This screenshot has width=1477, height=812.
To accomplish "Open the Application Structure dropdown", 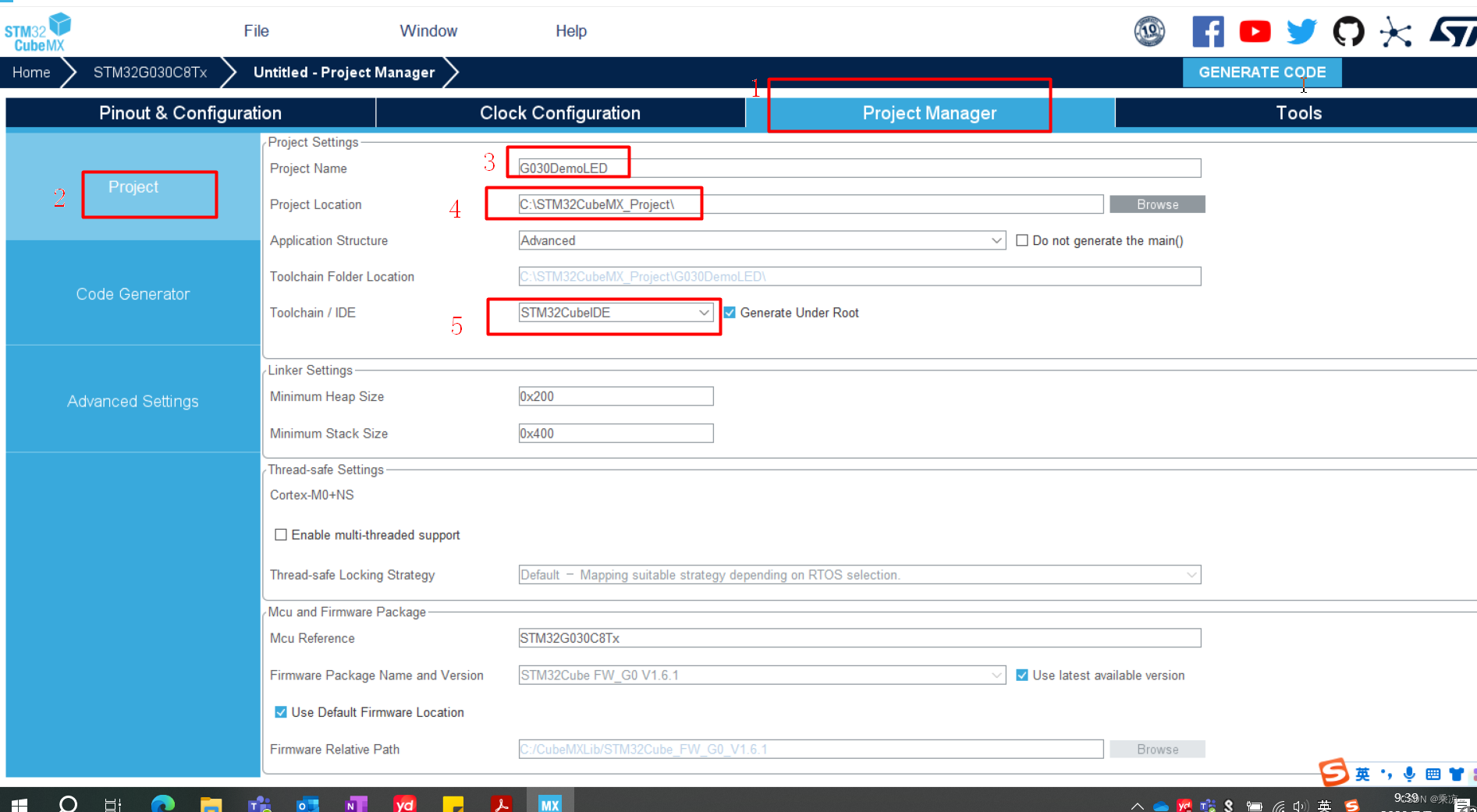I will pyautogui.click(x=762, y=240).
